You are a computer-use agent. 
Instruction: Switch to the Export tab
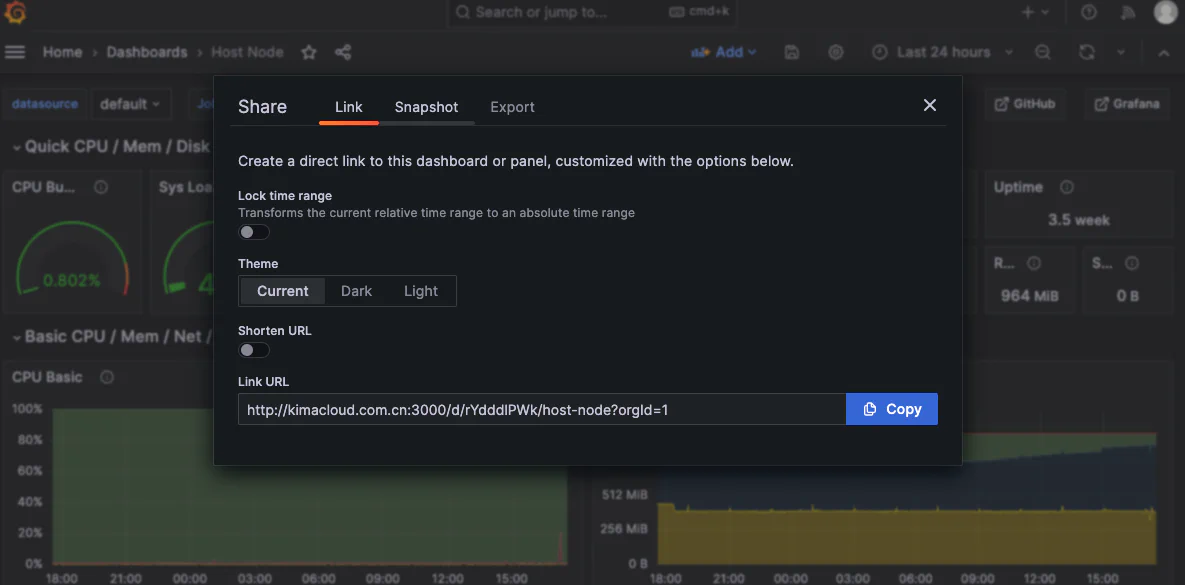coord(512,107)
